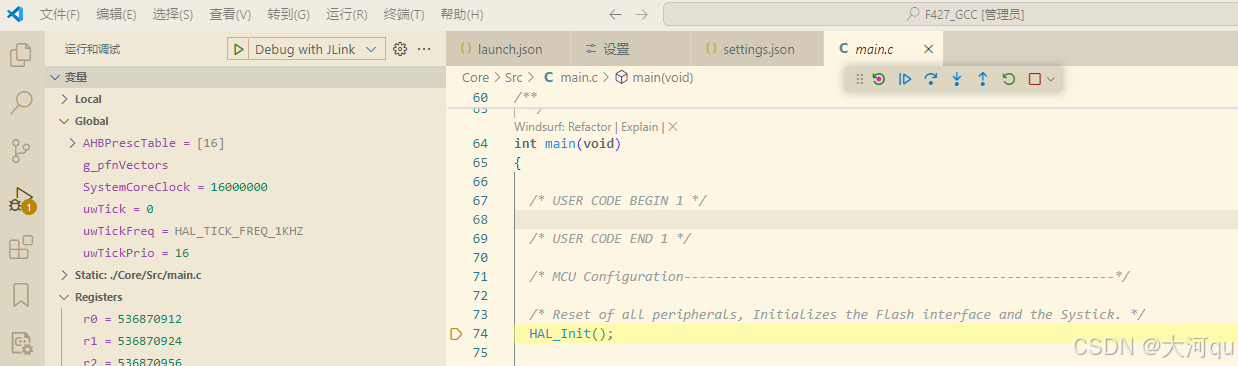Select uwTick = 0 variable
The image size is (1238, 366).
tap(118, 209)
